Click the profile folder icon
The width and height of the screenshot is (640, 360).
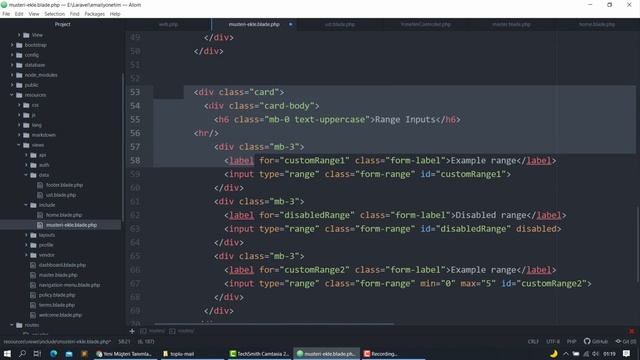tap(33, 245)
